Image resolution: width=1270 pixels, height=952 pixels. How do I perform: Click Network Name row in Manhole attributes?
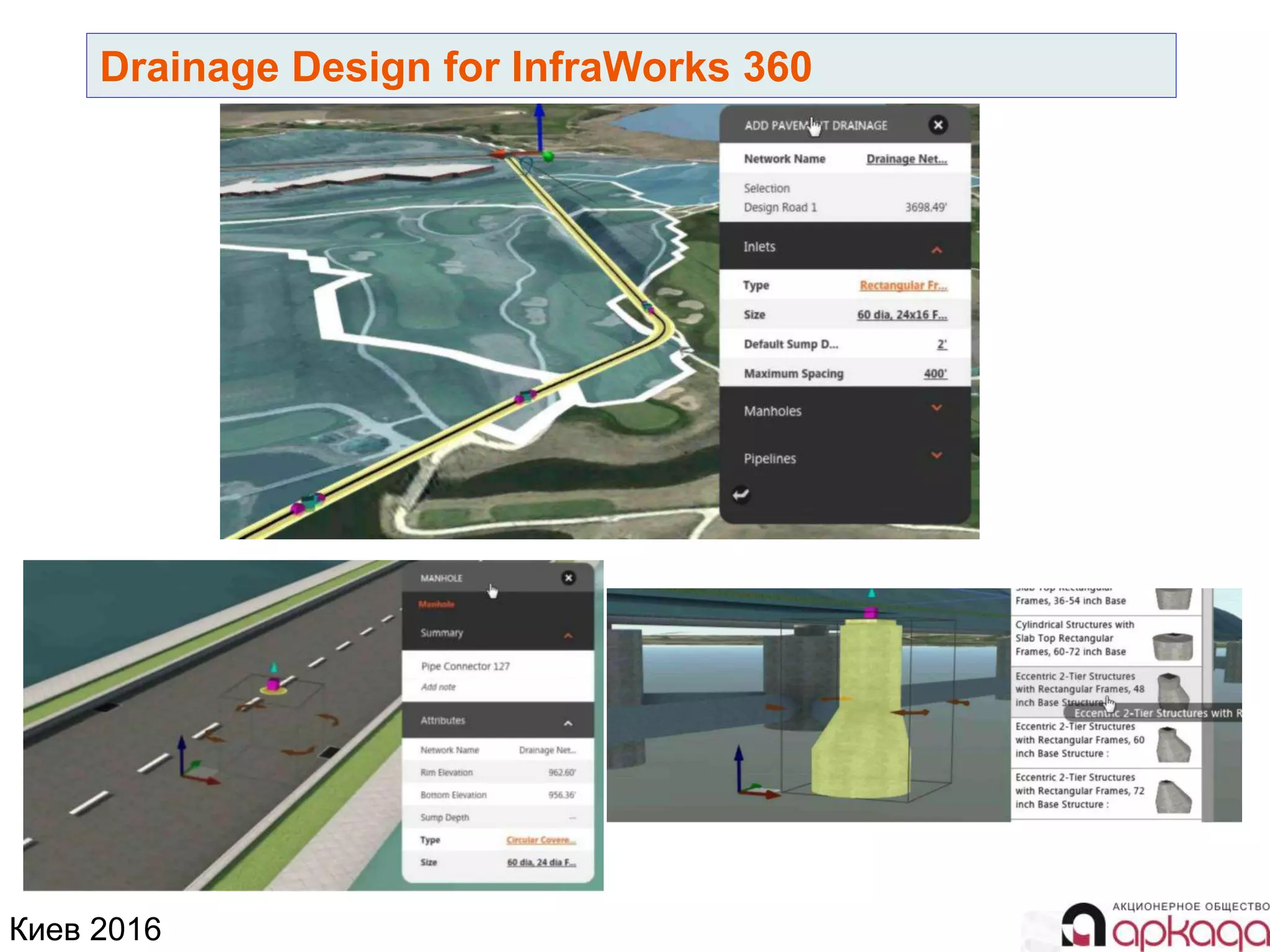click(x=498, y=750)
